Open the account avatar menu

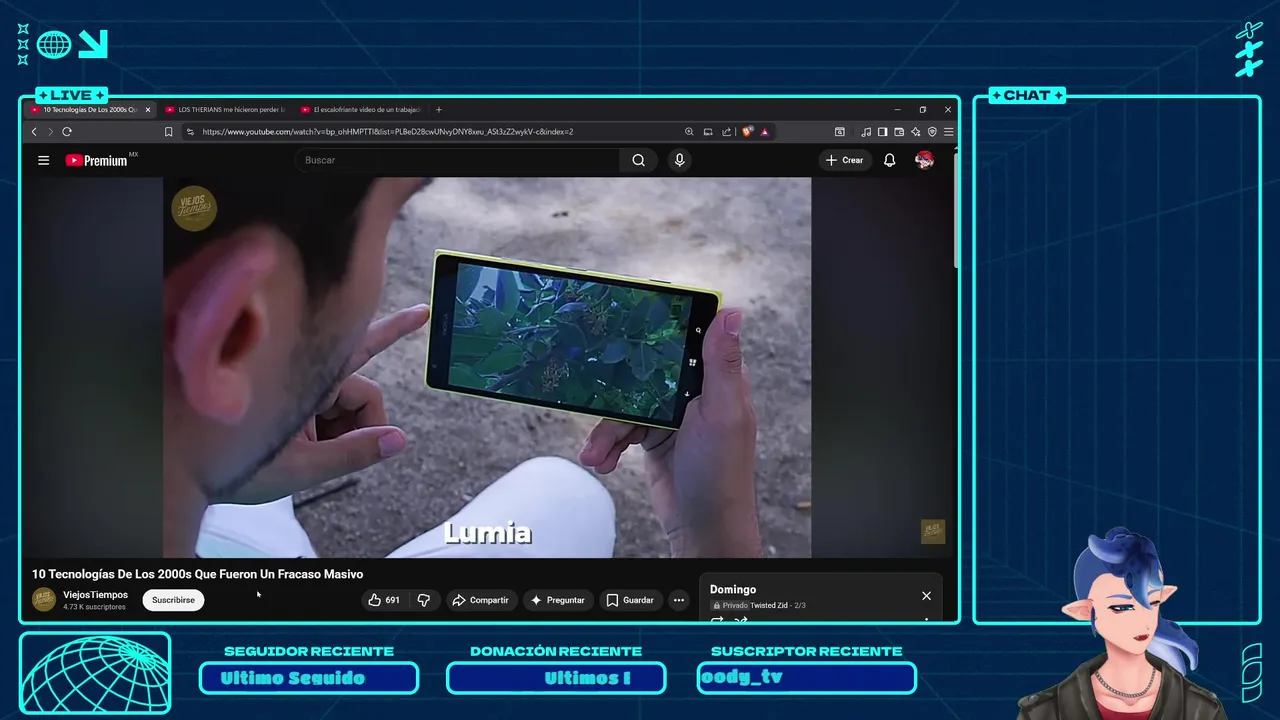(x=924, y=160)
